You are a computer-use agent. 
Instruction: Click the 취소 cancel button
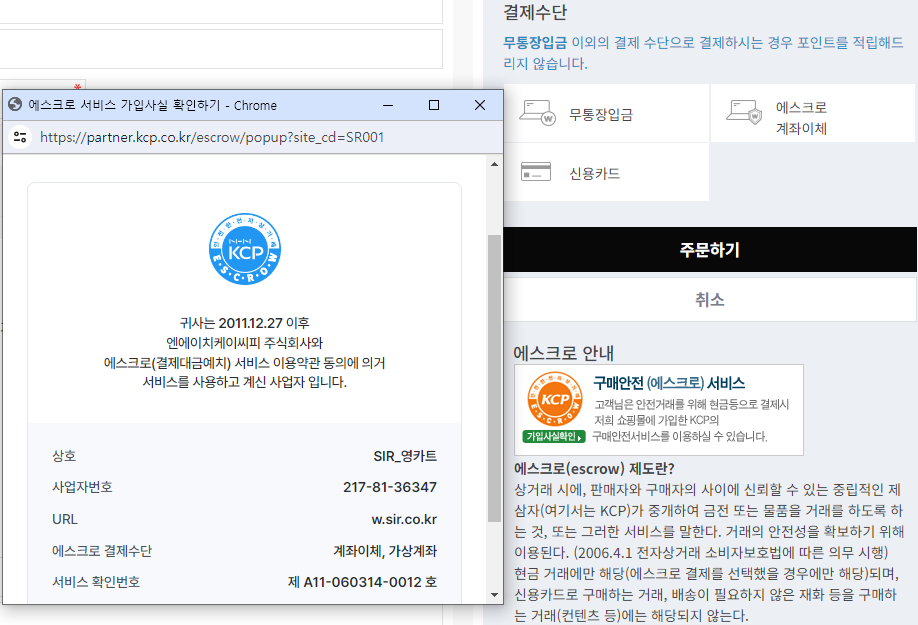click(x=710, y=300)
